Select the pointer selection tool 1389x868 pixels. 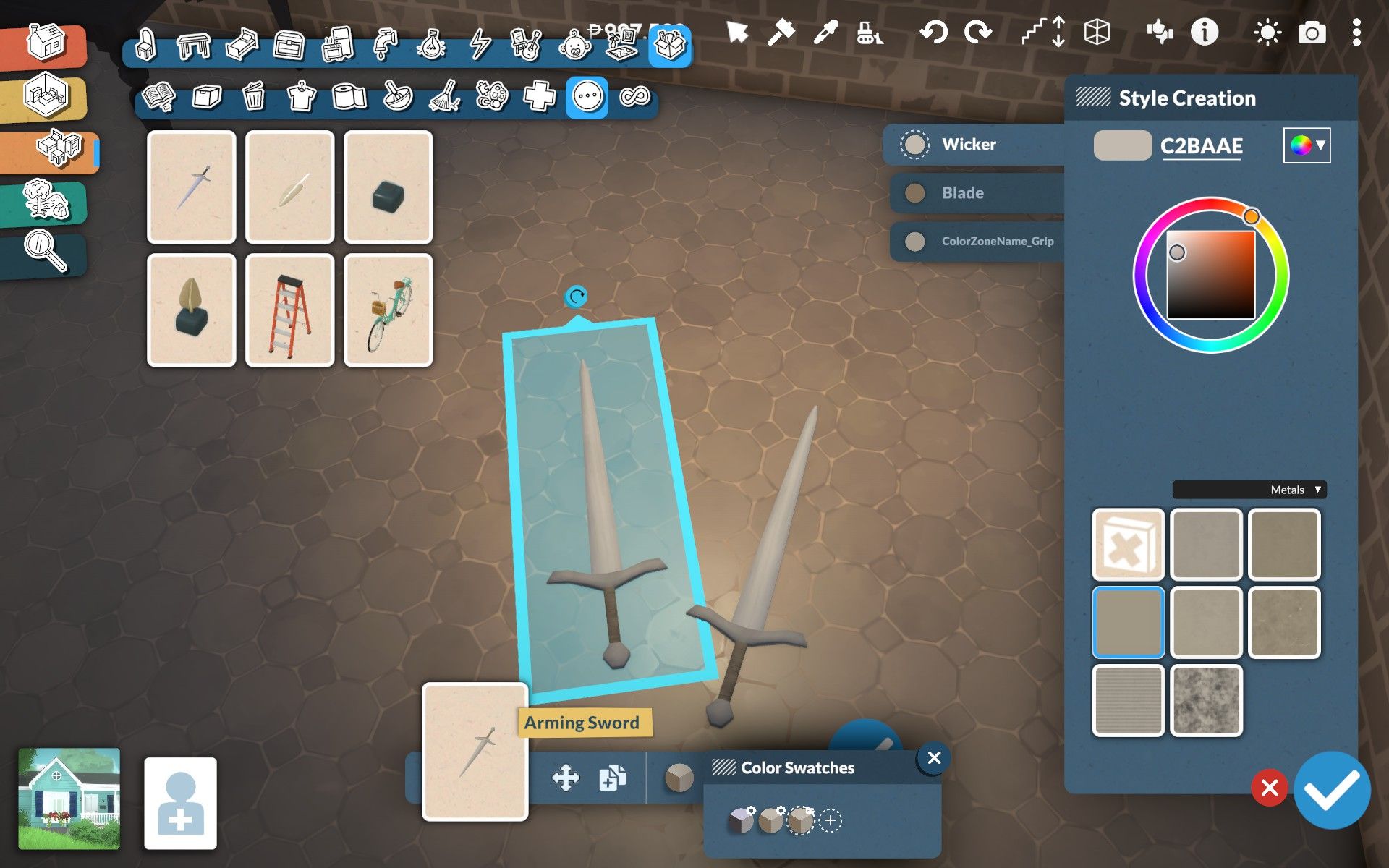736,33
